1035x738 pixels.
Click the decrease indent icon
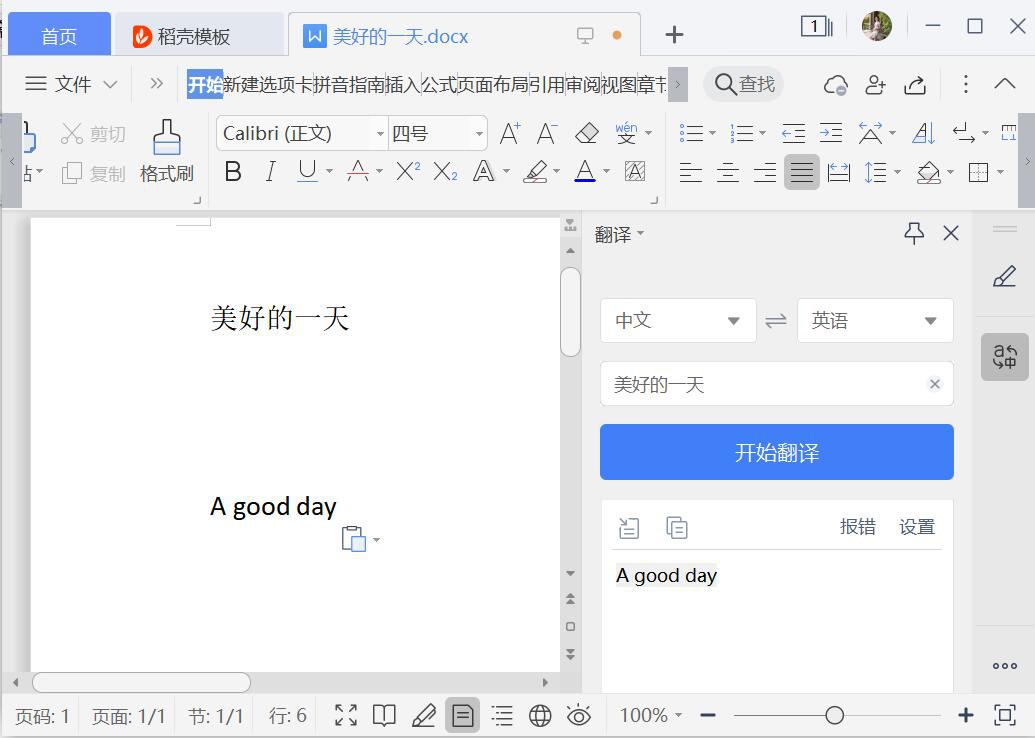(x=793, y=133)
